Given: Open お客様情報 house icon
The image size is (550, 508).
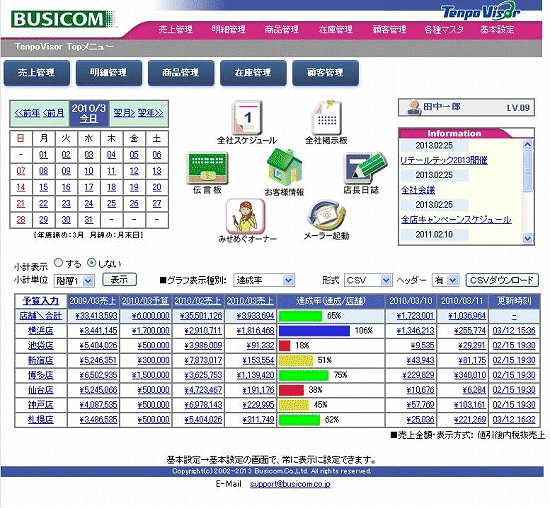Looking at the screenshot, I should pos(284,167).
